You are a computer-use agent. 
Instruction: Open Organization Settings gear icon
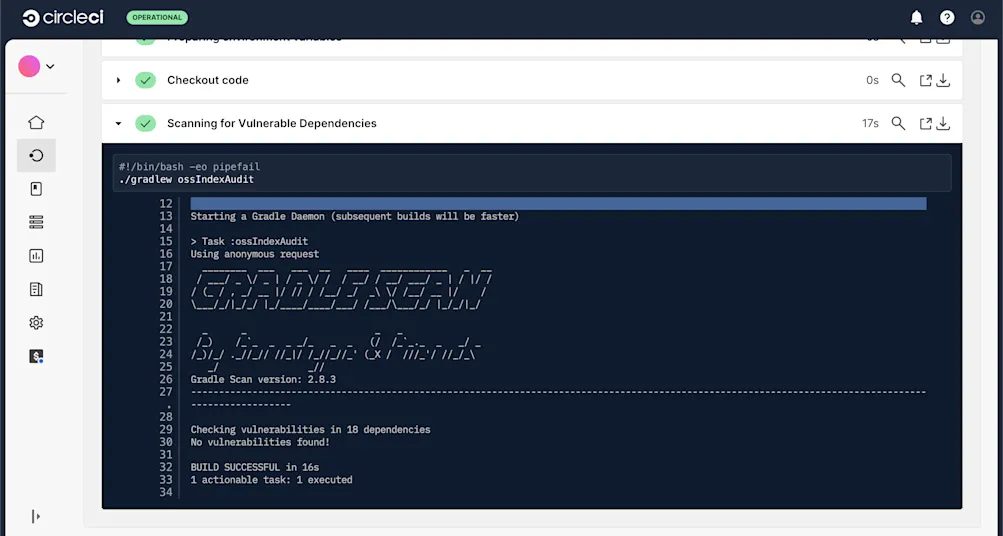36,322
